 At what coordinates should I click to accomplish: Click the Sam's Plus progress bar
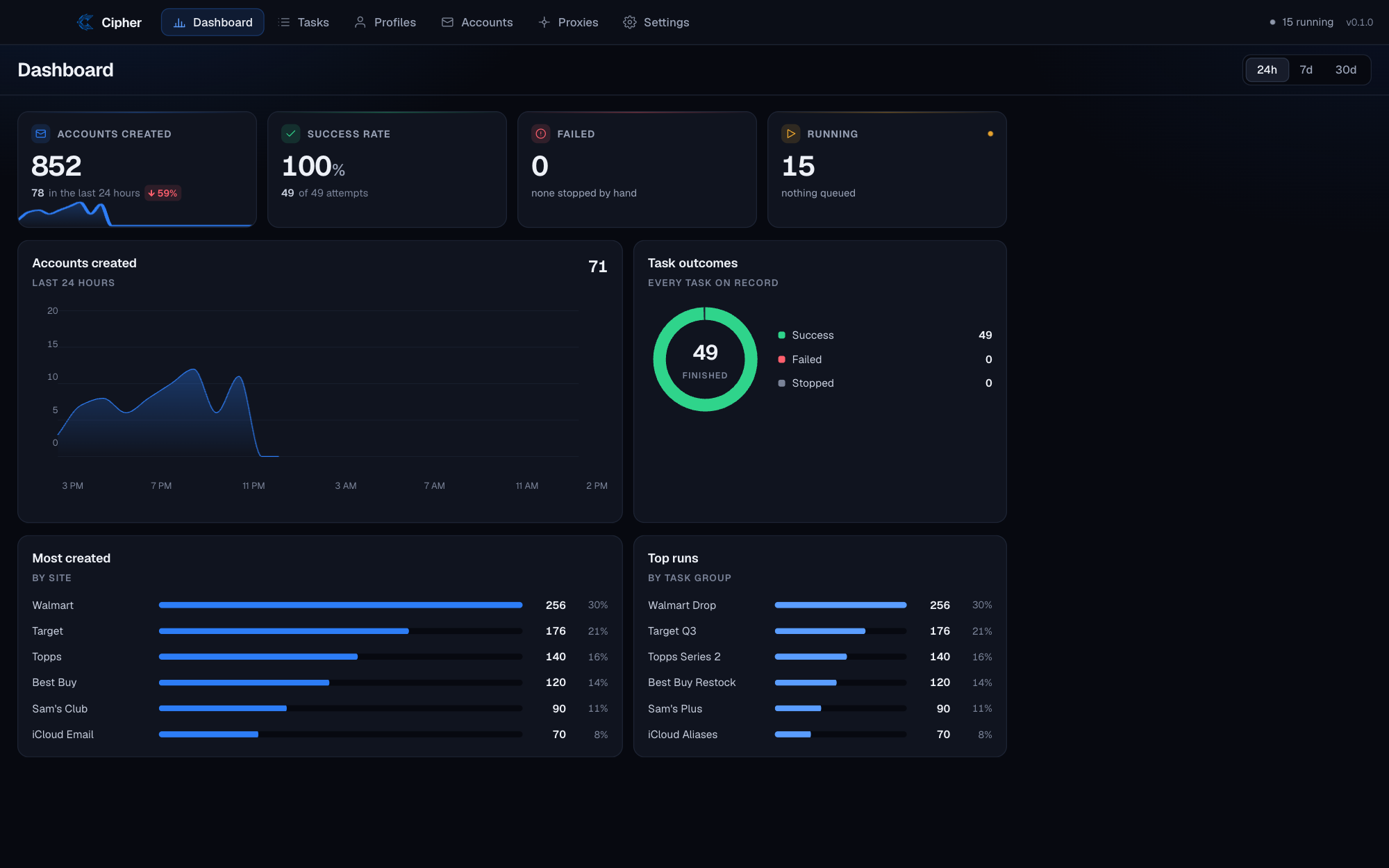[x=840, y=708]
